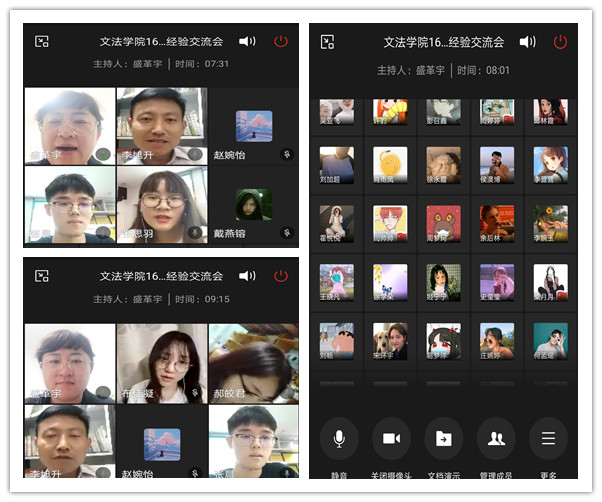Tap the picture-in-picture icon in the 09:15 meeting
This screenshot has height=502, width=602.
[x=41, y=276]
